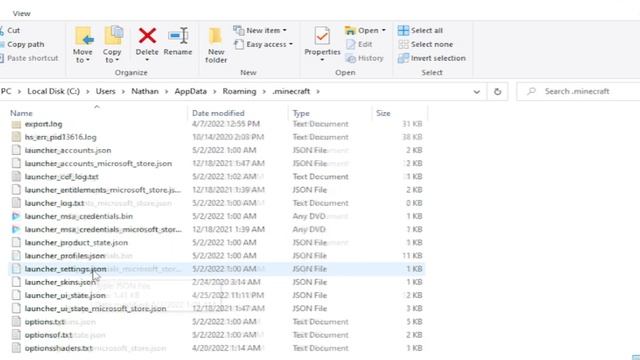This screenshot has height=360, width=640.
Task: Click Select none
Action: click(x=425, y=44)
